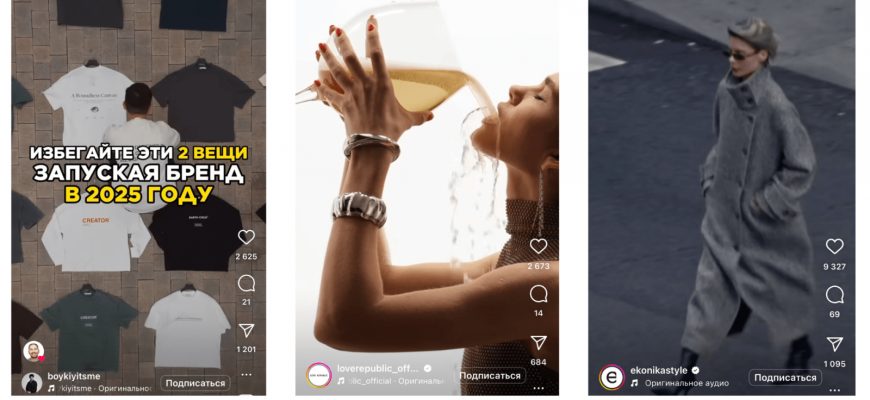Click Подписаться on the loverepublic reel

tap(489, 376)
